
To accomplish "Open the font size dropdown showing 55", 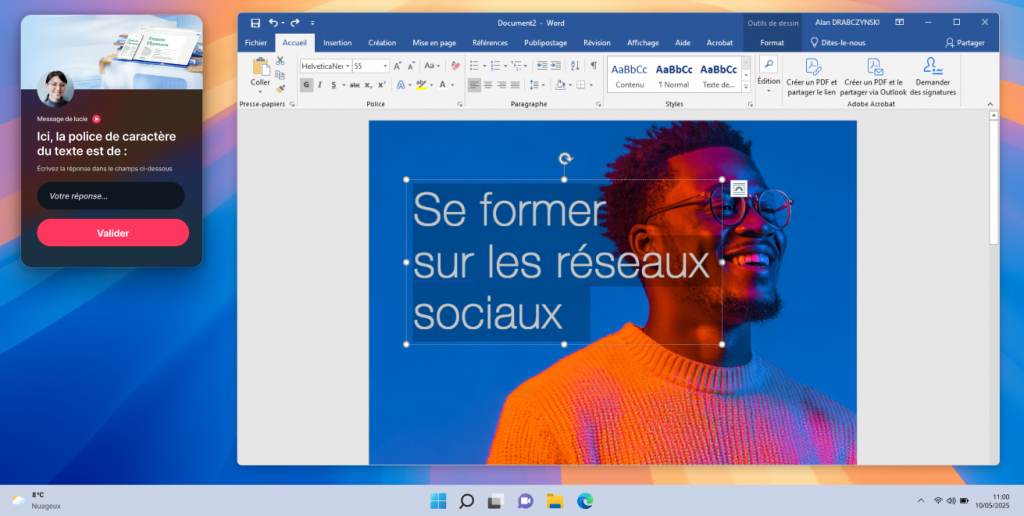I will click(x=384, y=66).
